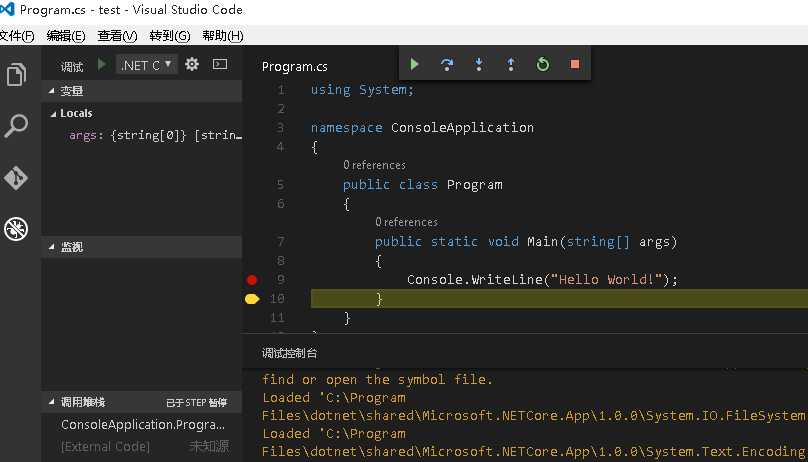The height and width of the screenshot is (462, 808).
Task: Open the .NET Core configuration dropdown
Action: (x=147, y=64)
